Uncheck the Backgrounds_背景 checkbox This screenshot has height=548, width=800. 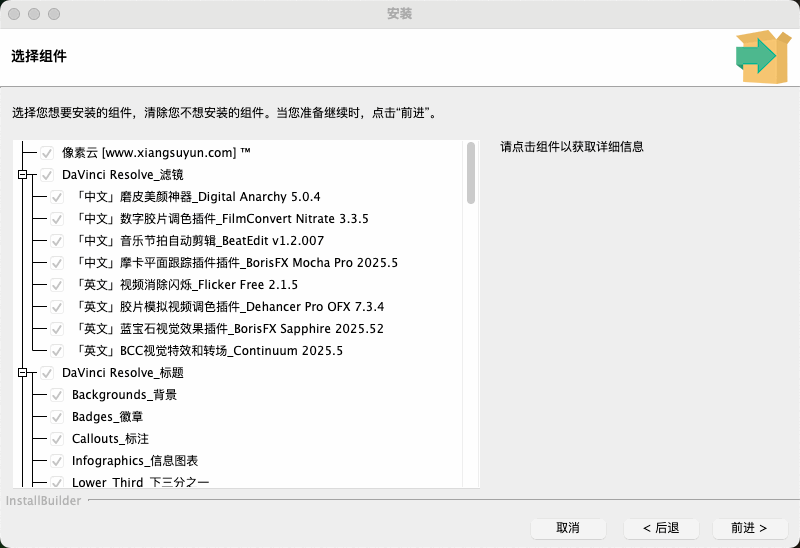(57, 395)
